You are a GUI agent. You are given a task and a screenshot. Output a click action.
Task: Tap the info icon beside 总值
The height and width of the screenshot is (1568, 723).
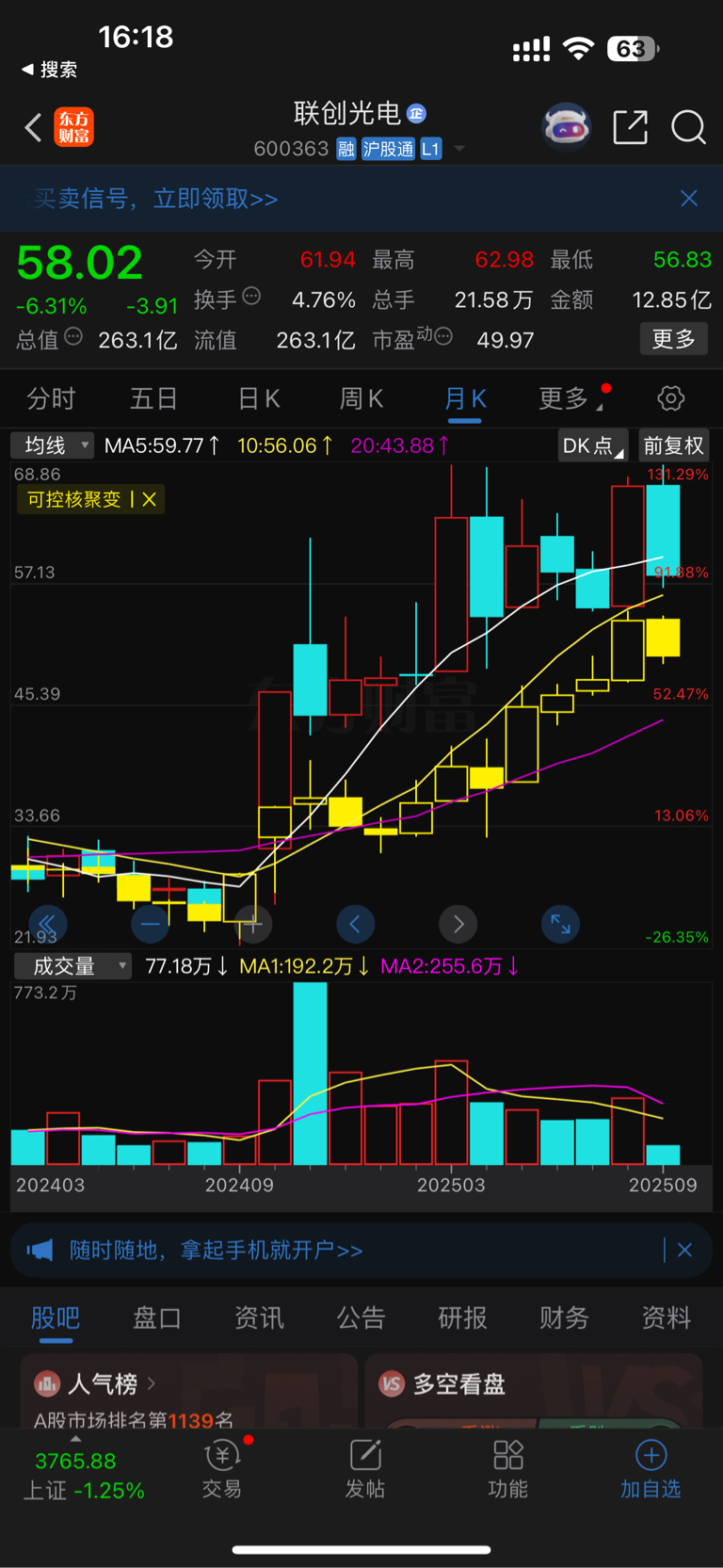coord(73,336)
